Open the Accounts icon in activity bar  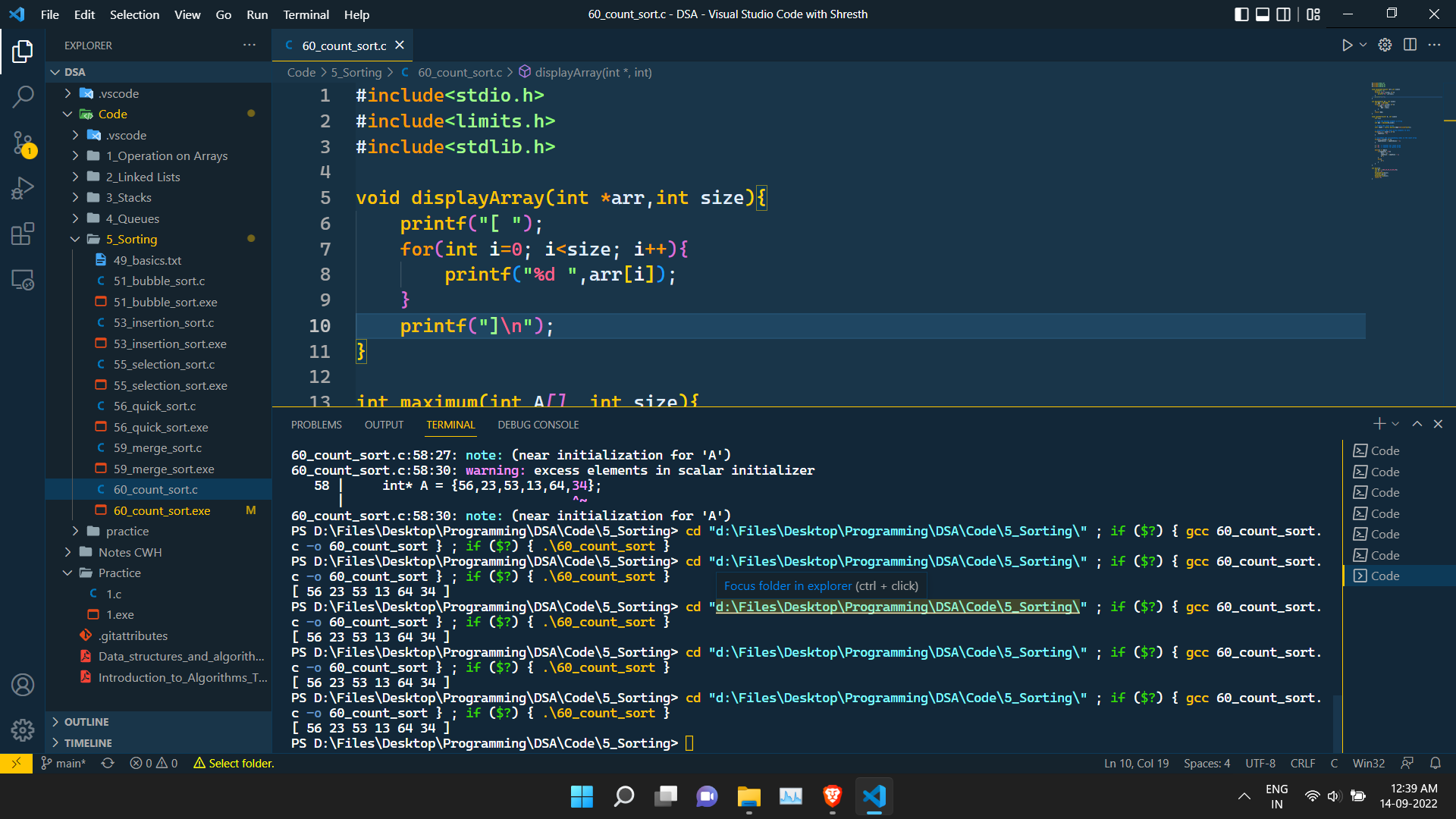coord(23,685)
